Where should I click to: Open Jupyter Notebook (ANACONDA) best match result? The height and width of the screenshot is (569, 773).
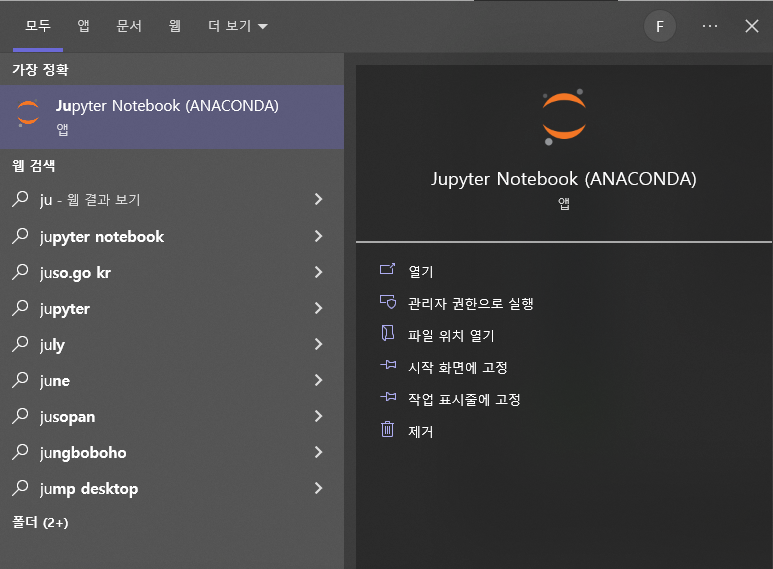pos(172,117)
